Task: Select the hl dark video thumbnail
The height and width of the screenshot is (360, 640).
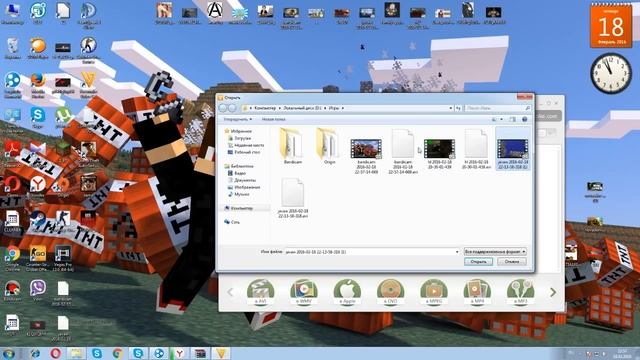Action: point(439,149)
